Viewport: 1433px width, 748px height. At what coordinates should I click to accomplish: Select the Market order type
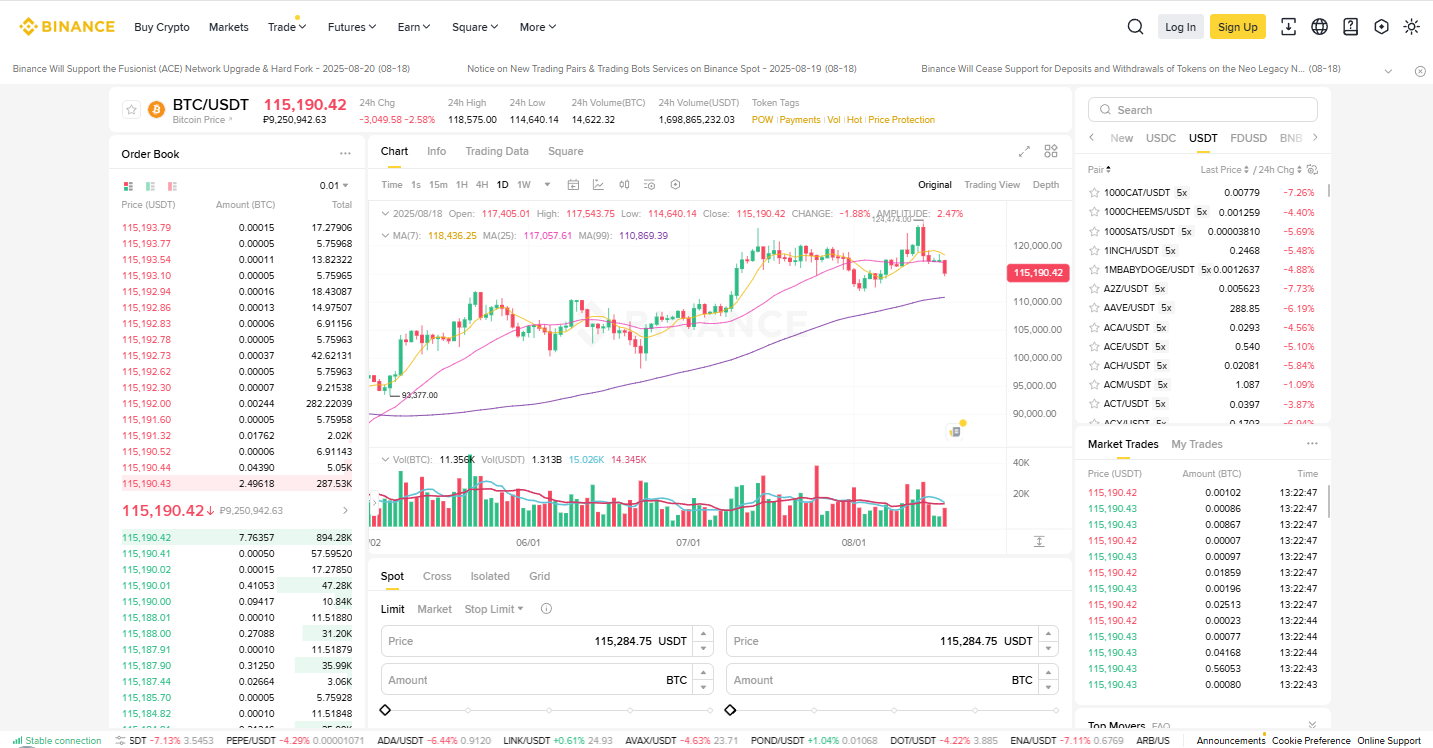click(x=435, y=609)
